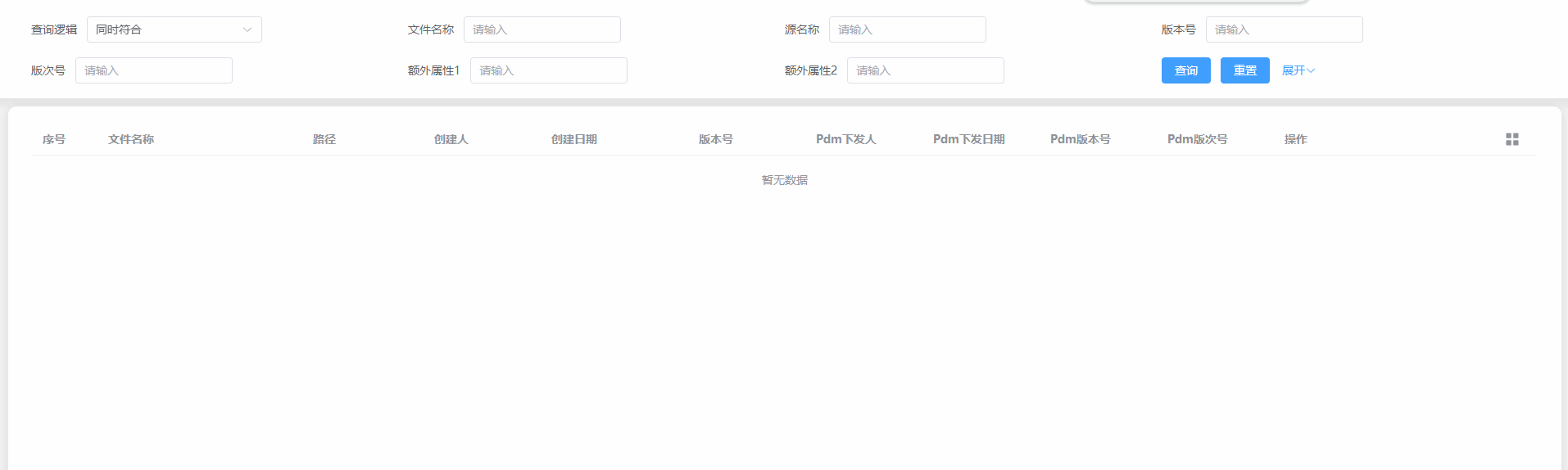Click the 创建日期 column header
1568x470 pixels.
click(x=574, y=139)
